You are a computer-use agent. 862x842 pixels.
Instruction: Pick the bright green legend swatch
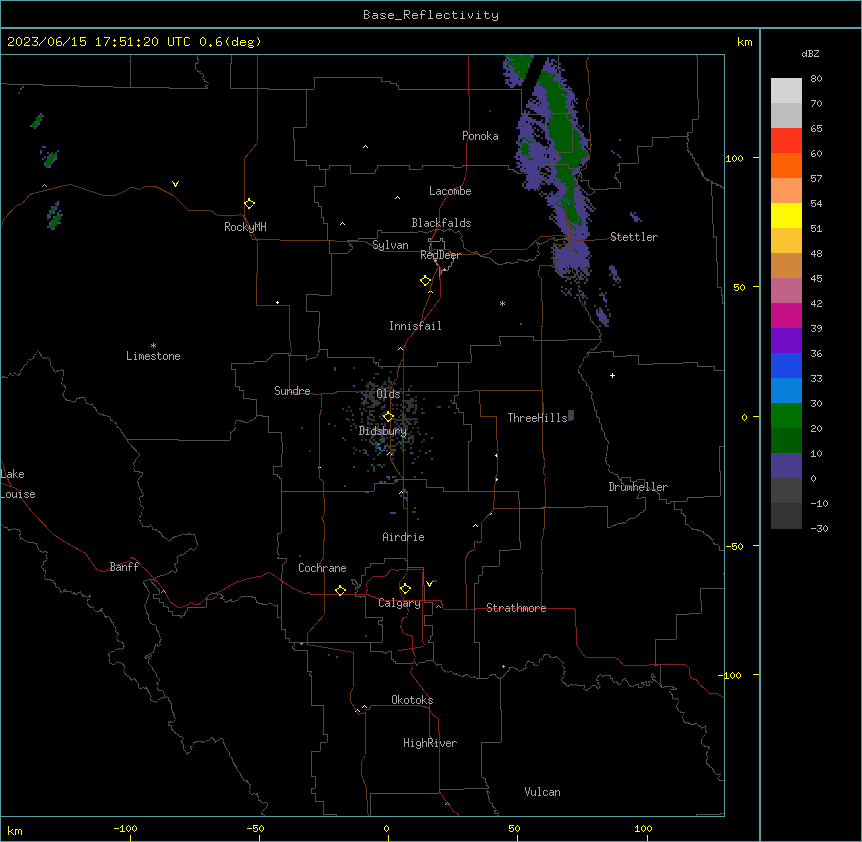pyautogui.click(x=786, y=416)
